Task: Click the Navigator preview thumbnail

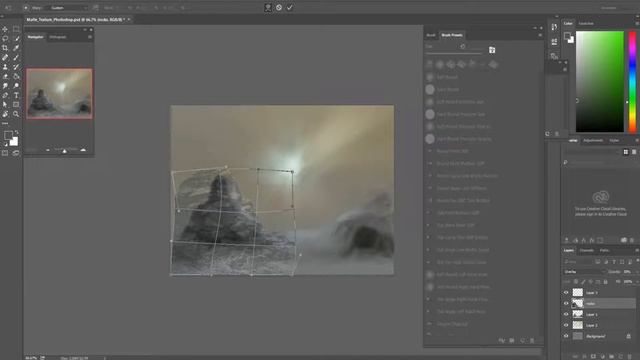Action: coord(59,93)
